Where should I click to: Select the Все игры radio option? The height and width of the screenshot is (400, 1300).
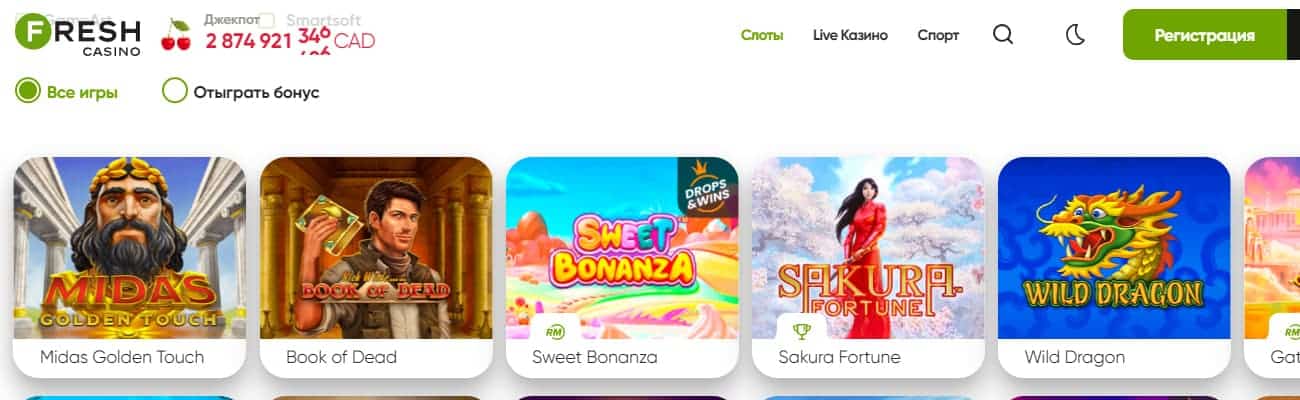(67, 92)
